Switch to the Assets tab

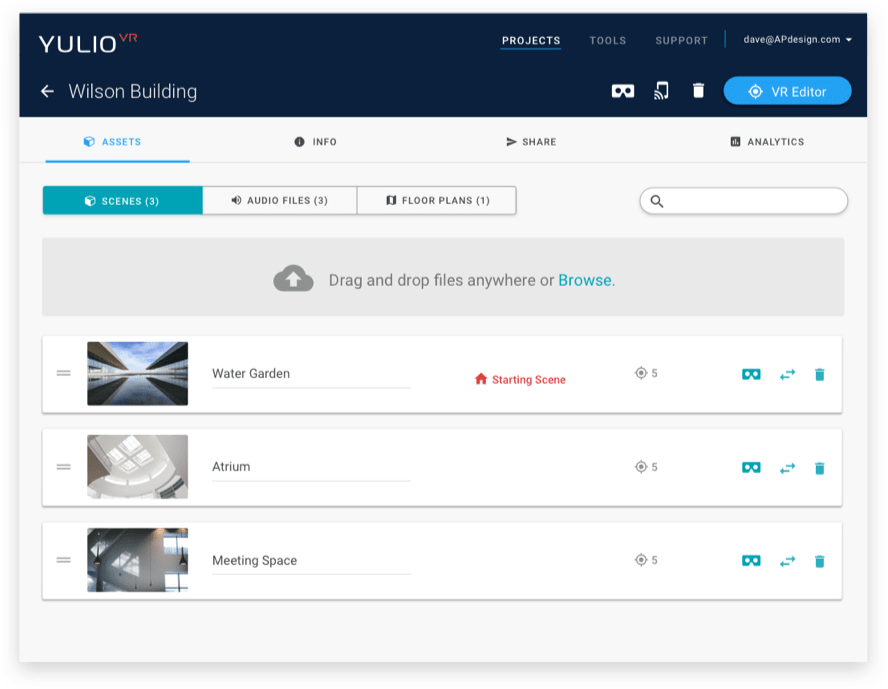pyautogui.click(x=117, y=142)
